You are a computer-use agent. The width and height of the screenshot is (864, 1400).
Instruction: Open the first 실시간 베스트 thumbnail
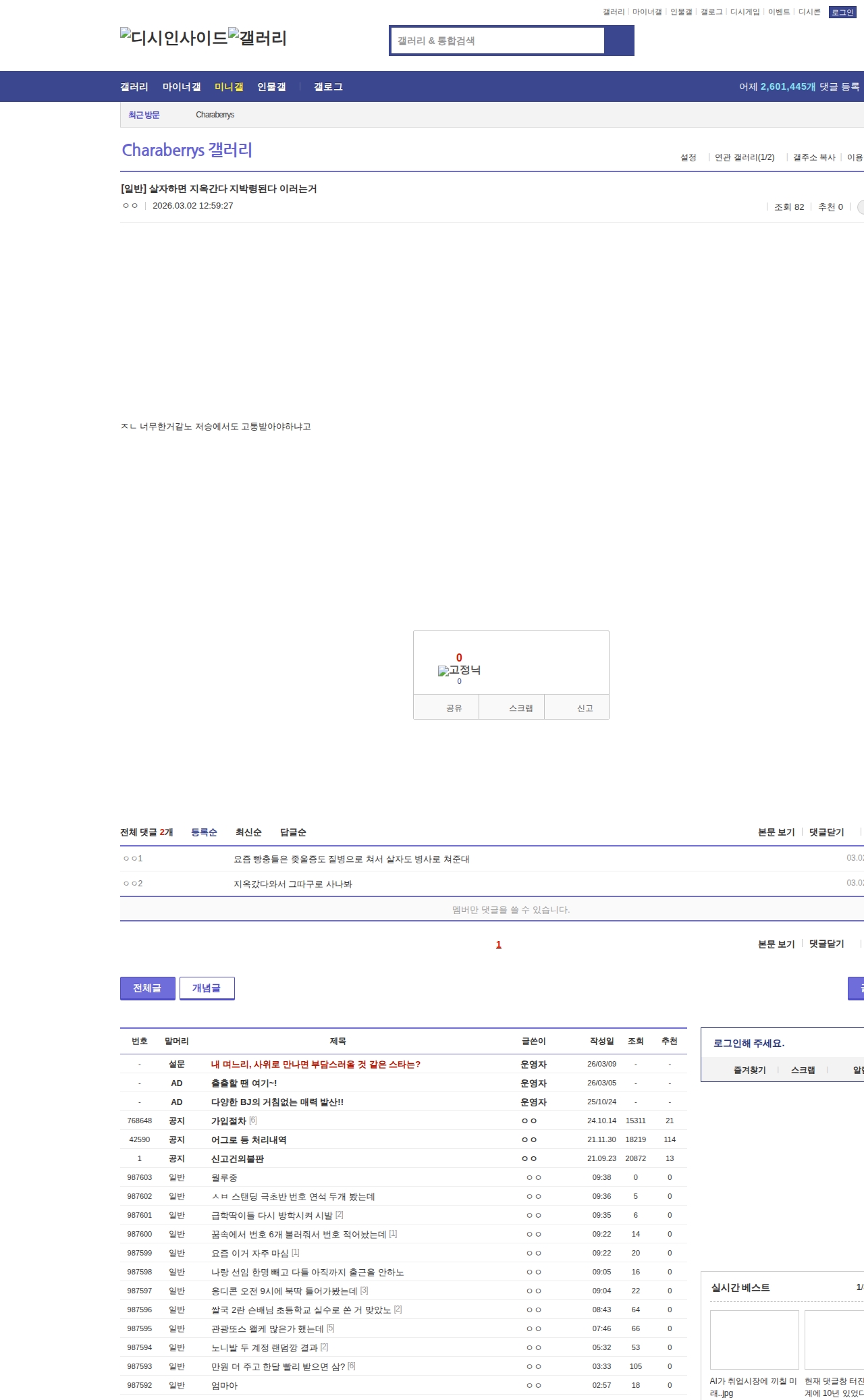[x=754, y=1340]
